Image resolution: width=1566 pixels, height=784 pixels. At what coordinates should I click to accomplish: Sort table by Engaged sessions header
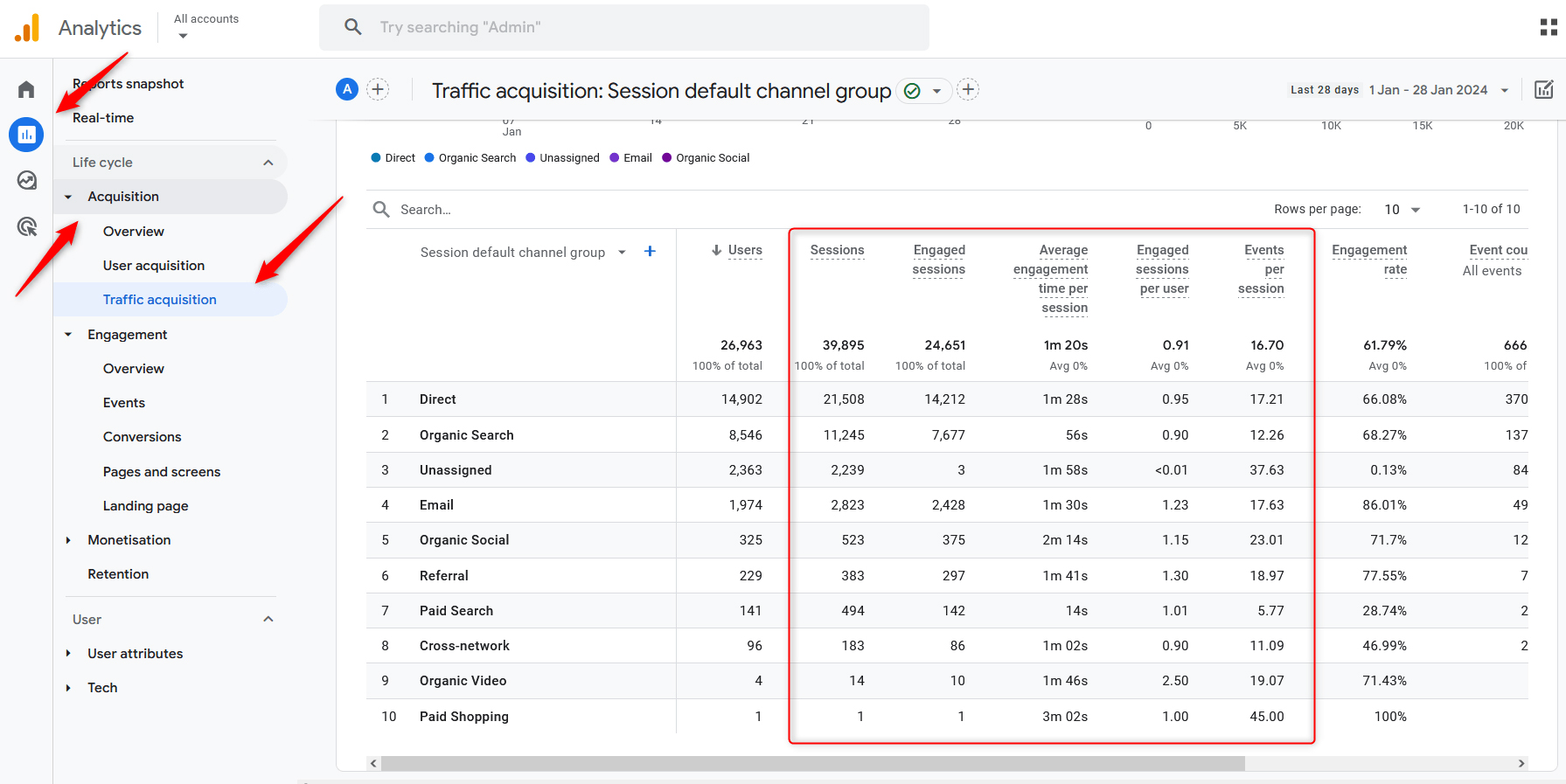pos(939,260)
